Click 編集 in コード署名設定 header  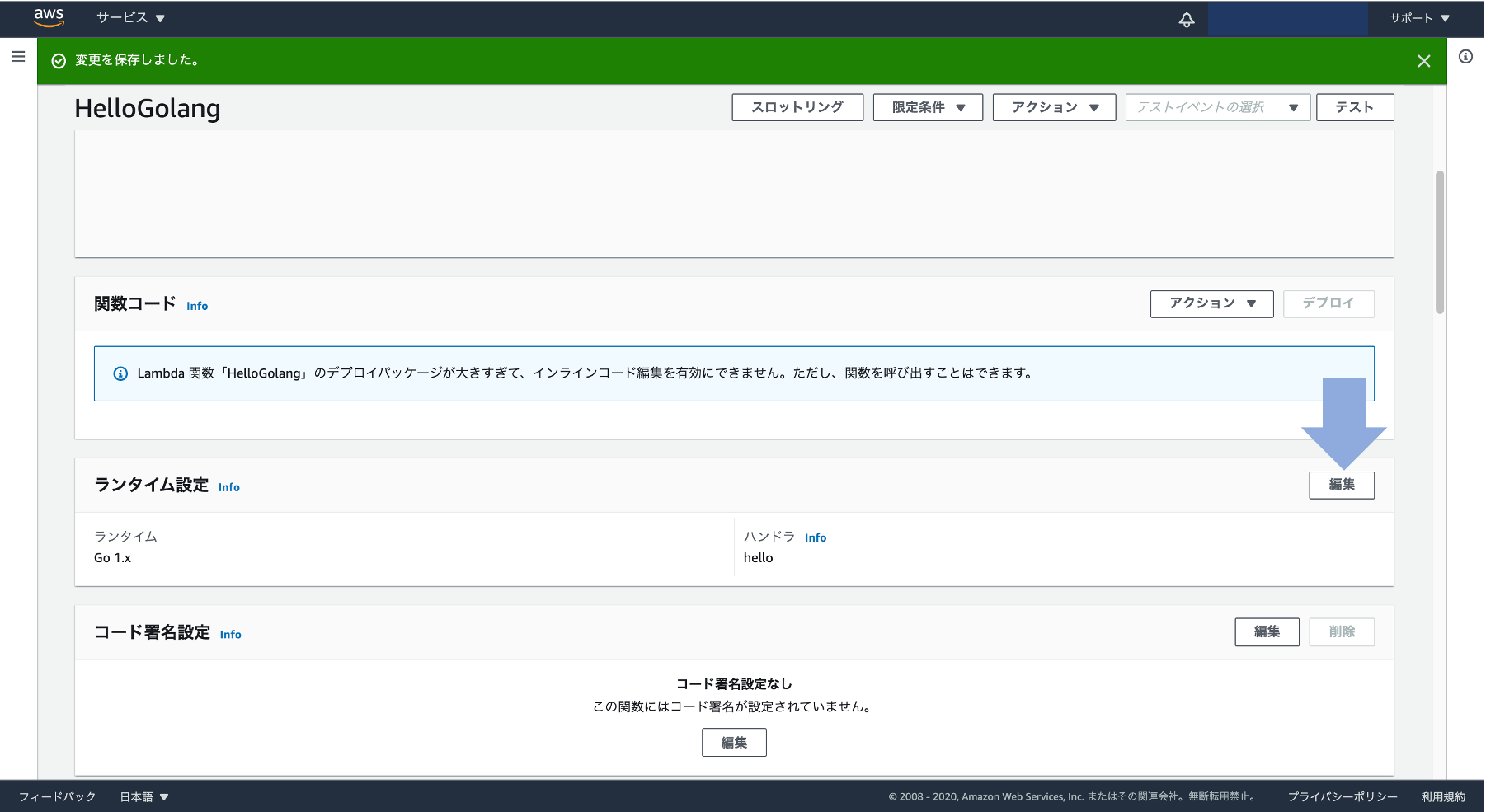tap(1267, 631)
